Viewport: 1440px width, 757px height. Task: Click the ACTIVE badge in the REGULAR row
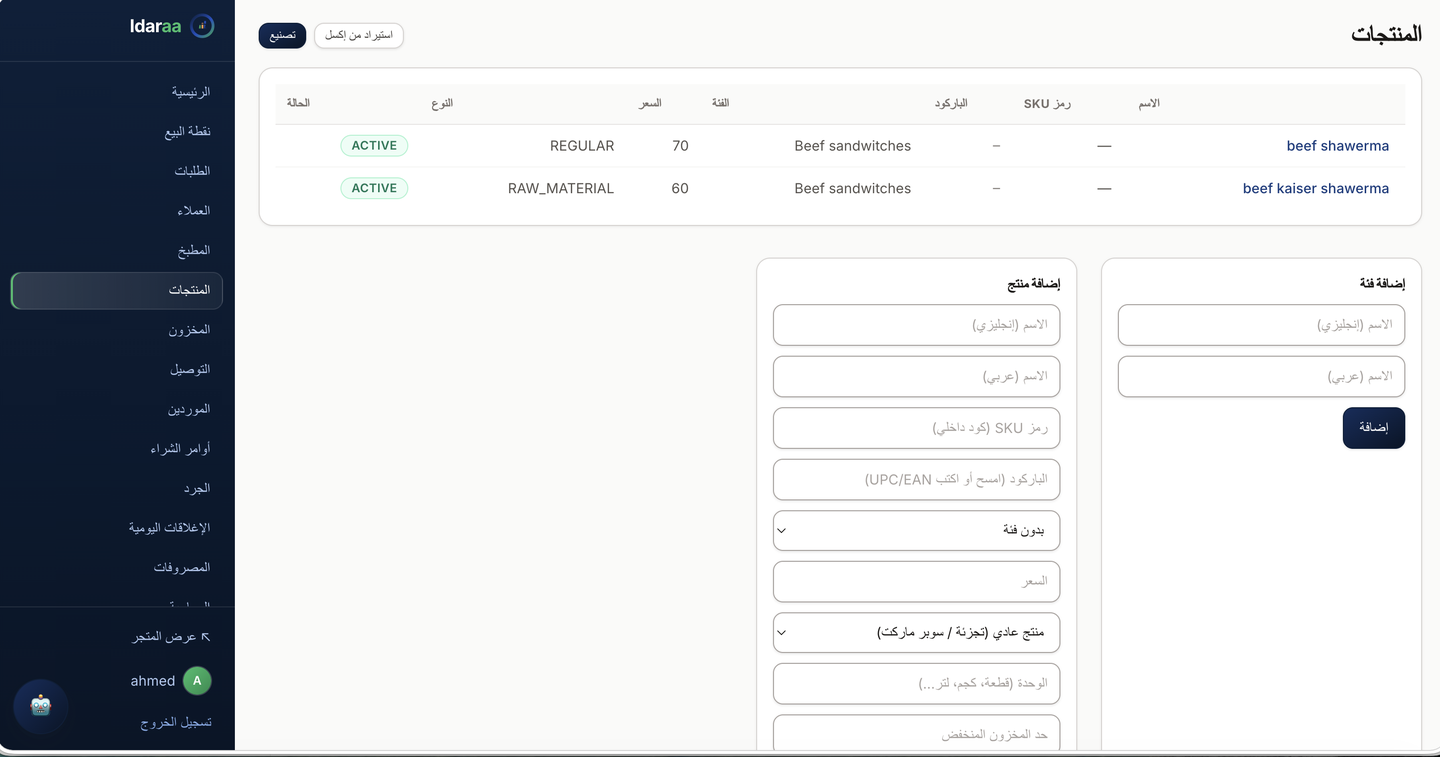(x=374, y=146)
